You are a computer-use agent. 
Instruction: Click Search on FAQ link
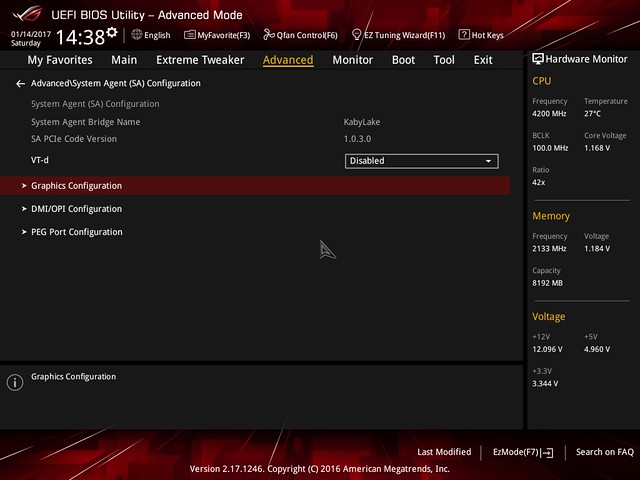(604, 452)
